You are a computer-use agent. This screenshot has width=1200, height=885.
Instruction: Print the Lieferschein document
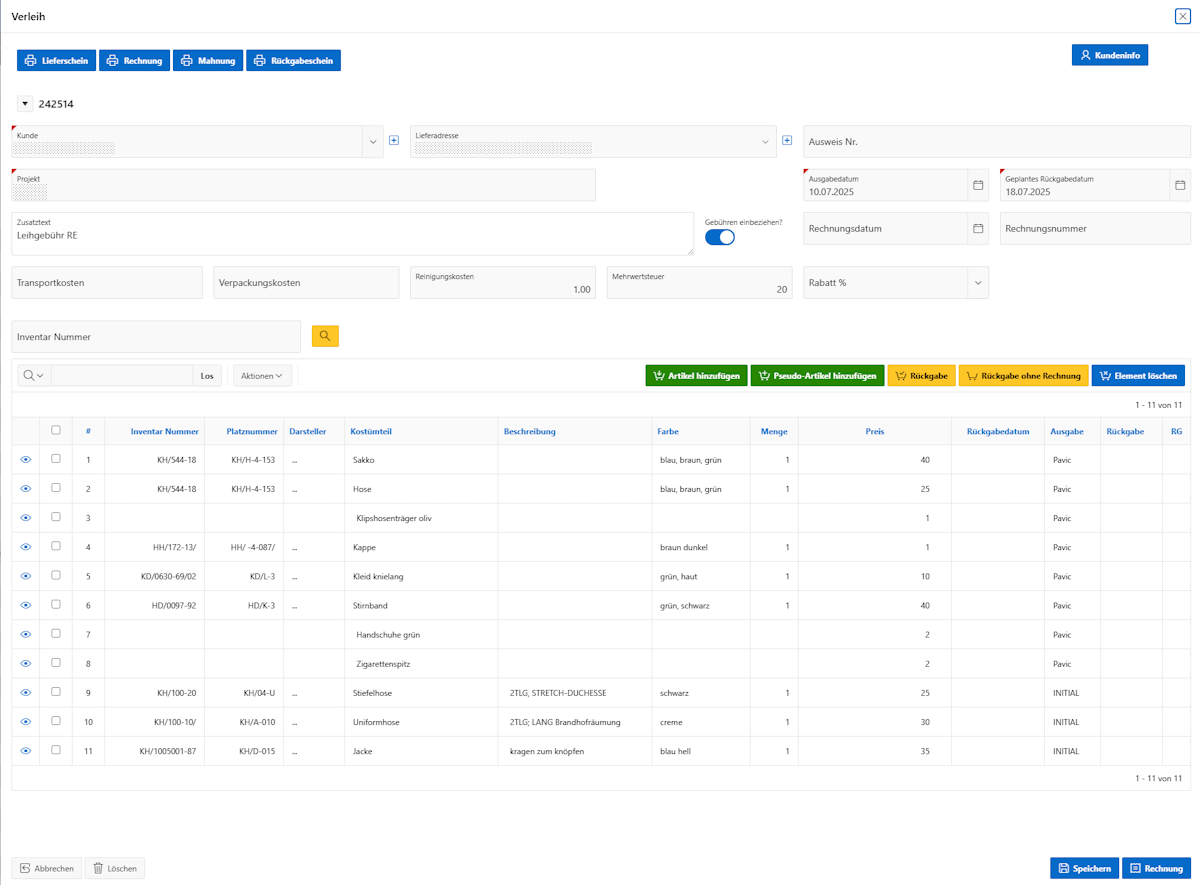[x=56, y=61]
